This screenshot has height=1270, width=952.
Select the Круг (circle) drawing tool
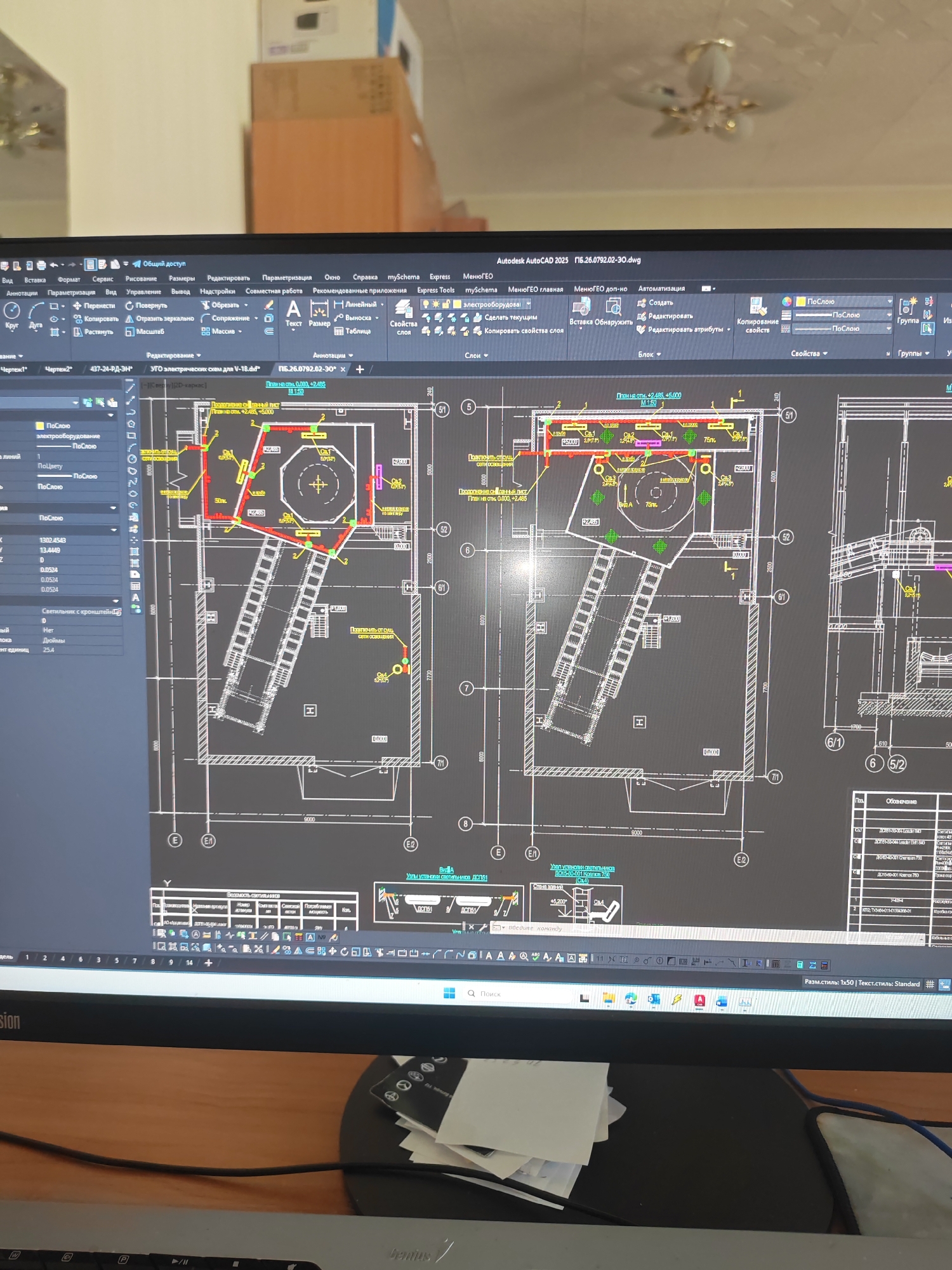[x=11, y=315]
